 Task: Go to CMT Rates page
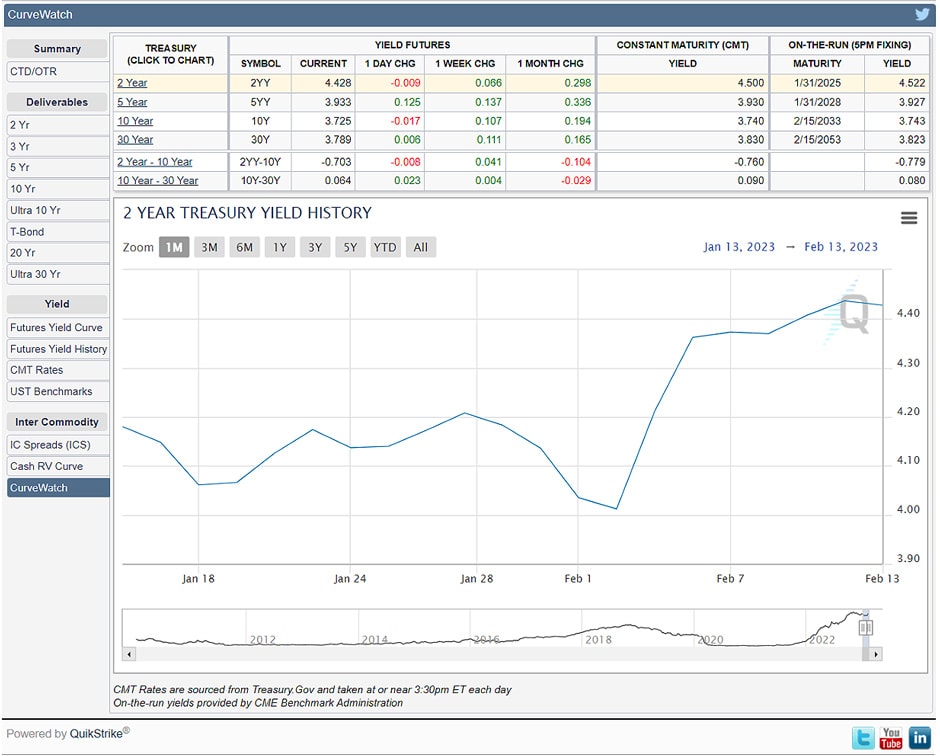37,370
